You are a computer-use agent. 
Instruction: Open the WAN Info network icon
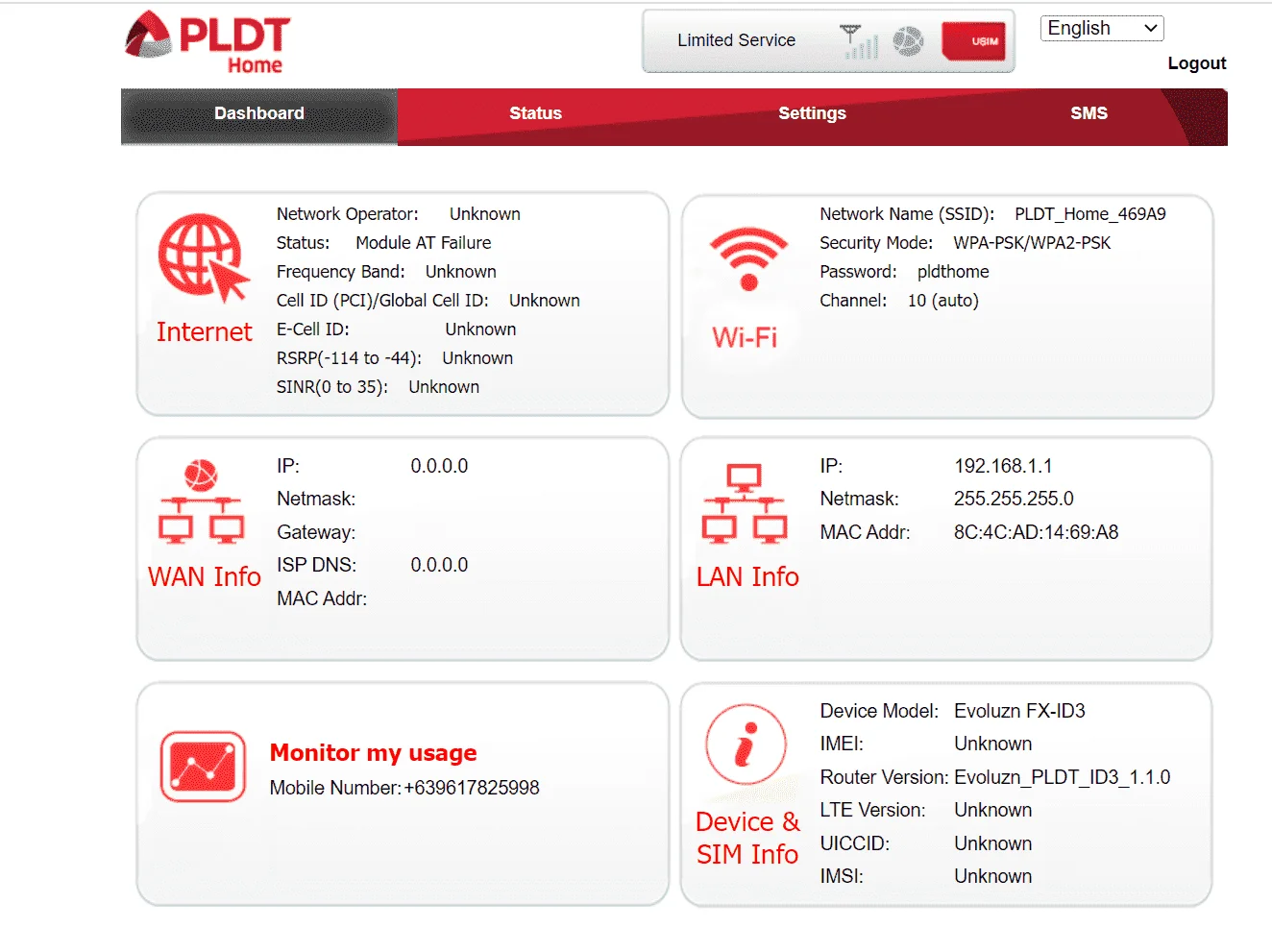(x=201, y=501)
